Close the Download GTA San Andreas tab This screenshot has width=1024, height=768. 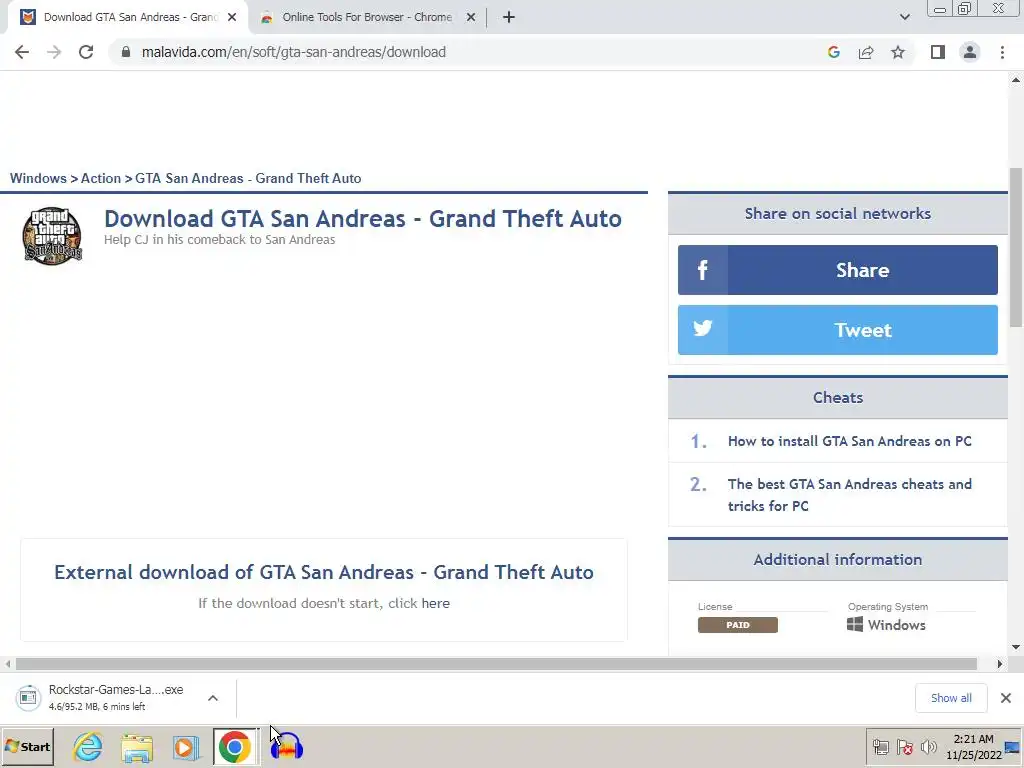click(x=232, y=18)
